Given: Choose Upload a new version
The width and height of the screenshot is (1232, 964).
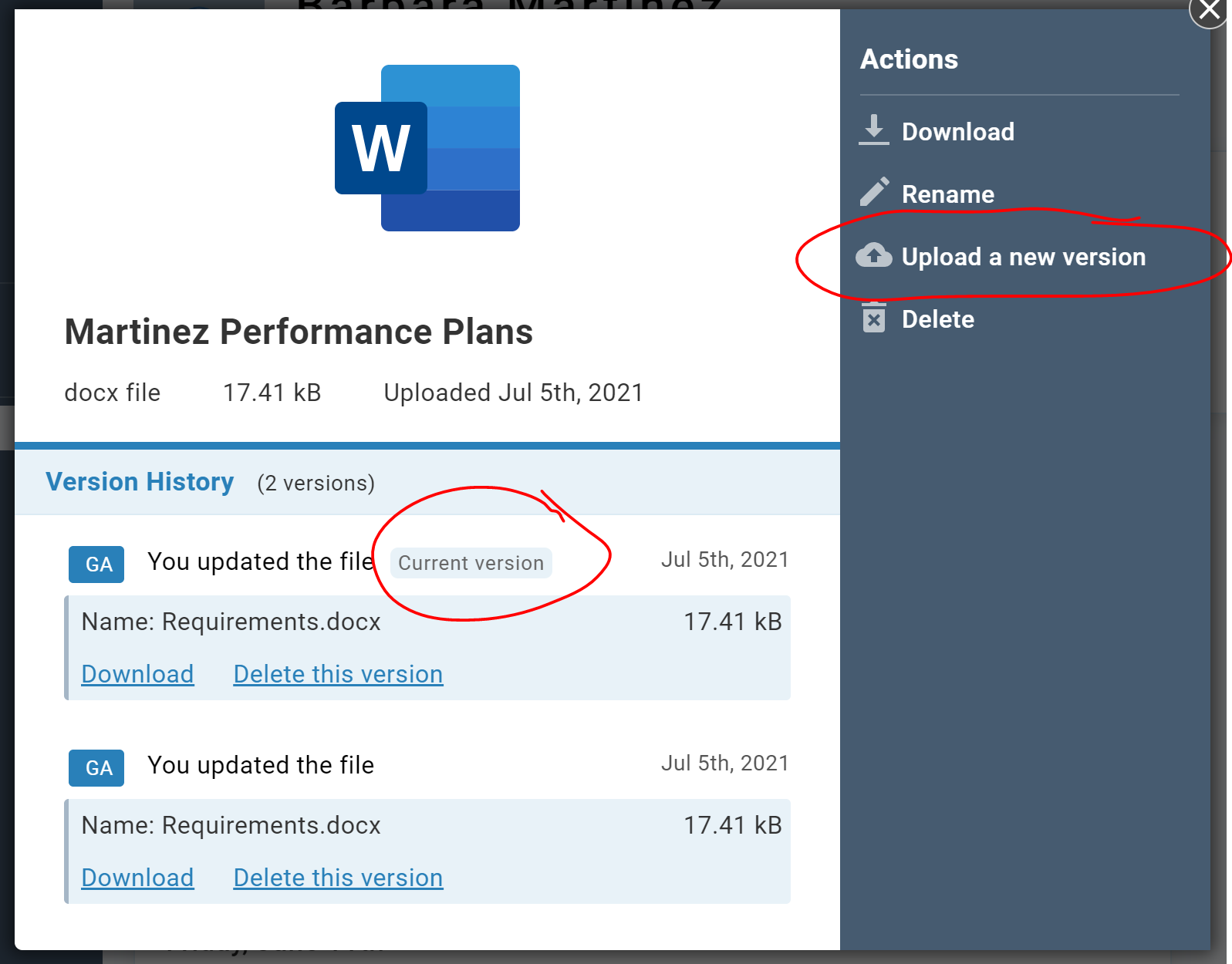Looking at the screenshot, I should pos(1023,257).
